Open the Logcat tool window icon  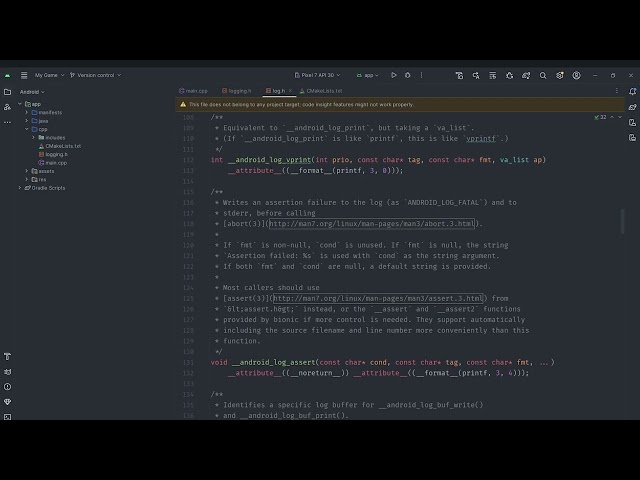tap(7, 372)
